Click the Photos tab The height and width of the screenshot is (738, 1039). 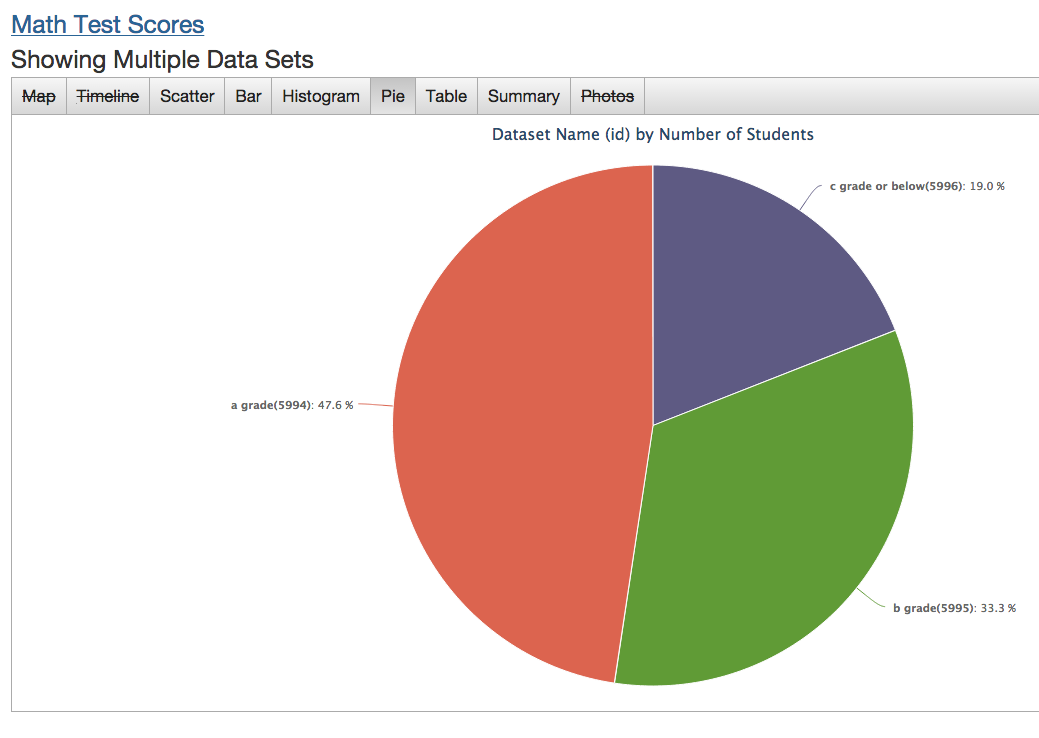coord(607,96)
